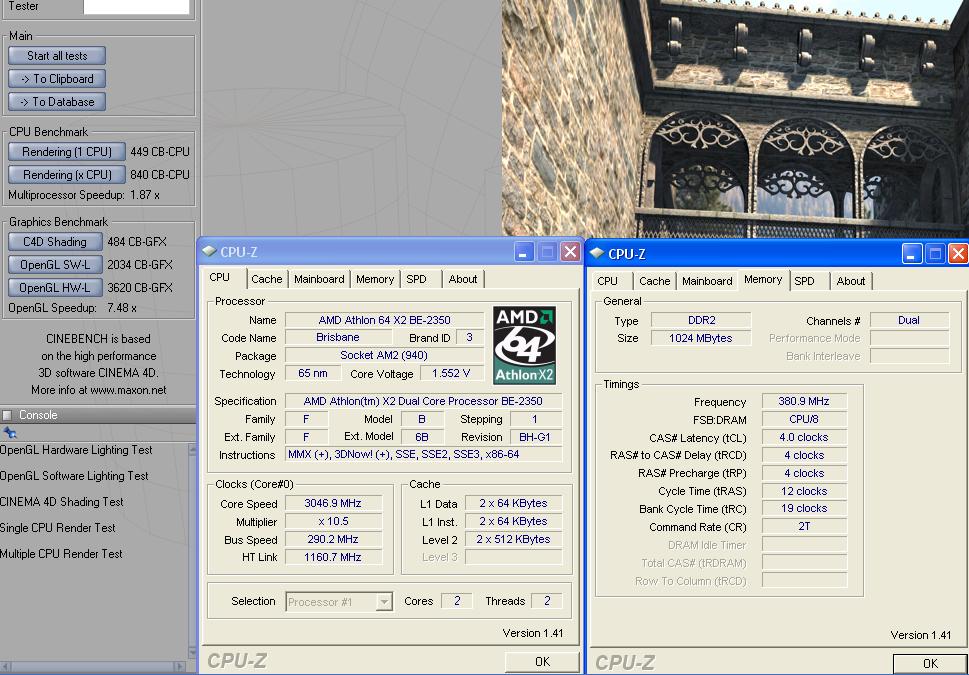The image size is (969, 675).
Task: Start the OpenGL HW-L test
Action: (x=55, y=287)
